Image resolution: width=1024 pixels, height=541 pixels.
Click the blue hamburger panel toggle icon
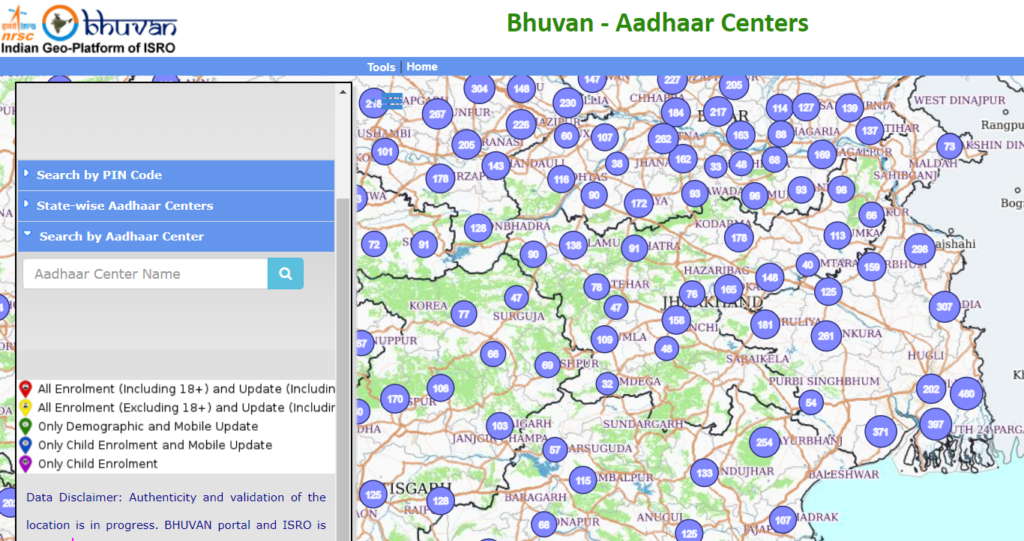392,101
